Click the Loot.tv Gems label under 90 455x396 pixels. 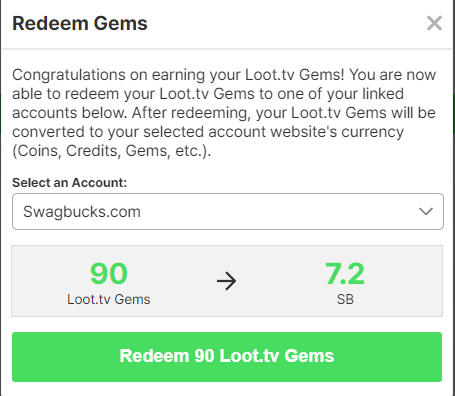[109, 299]
